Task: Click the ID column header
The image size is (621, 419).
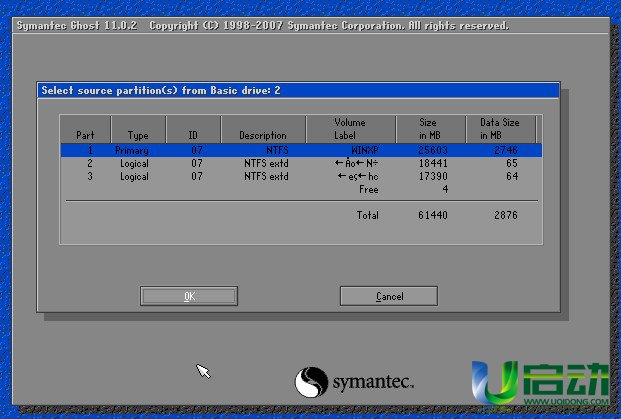Action: click(x=193, y=130)
